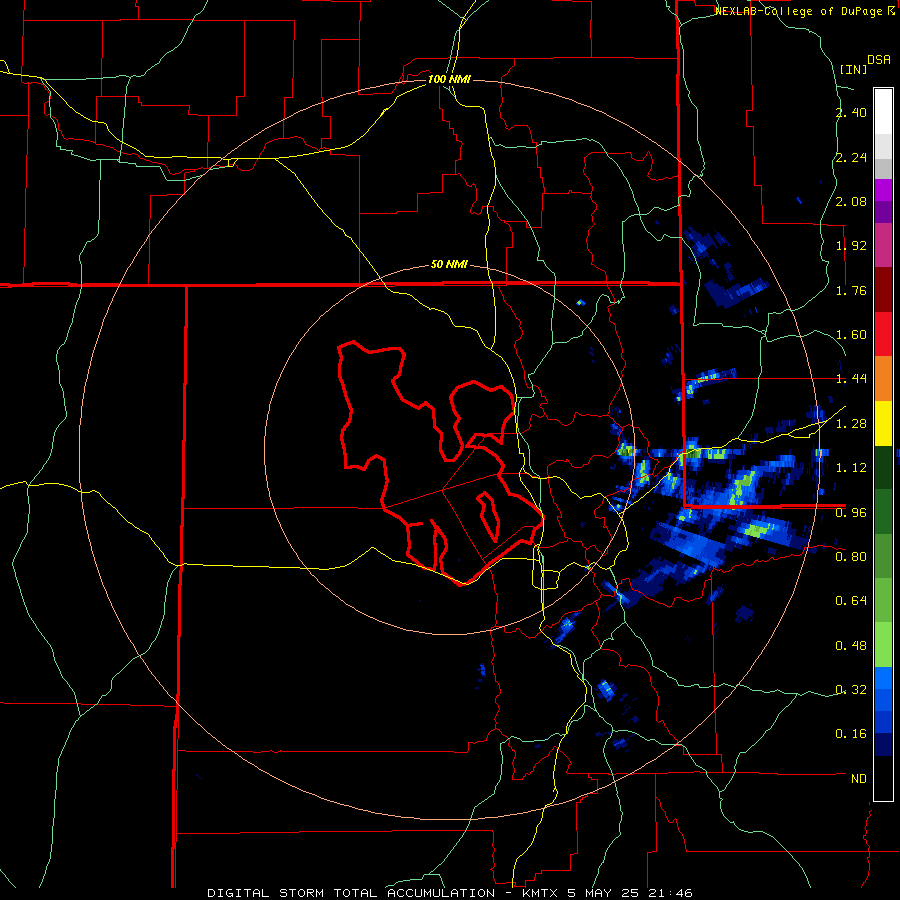Viewport: 900px width, 900px height.
Task: Click the DSA product label
Action: pos(879,60)
